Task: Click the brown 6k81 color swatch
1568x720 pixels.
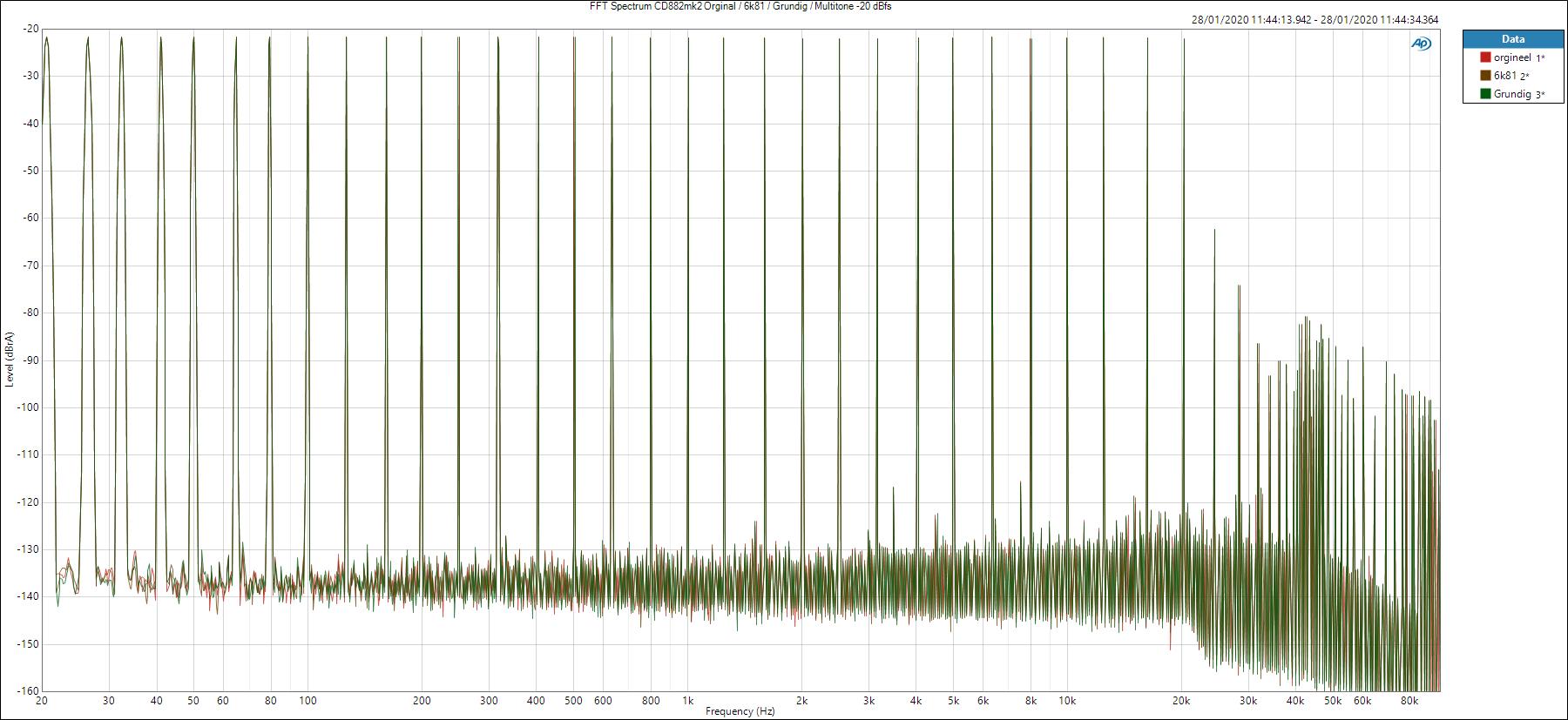Action: [x=1485, y=76]
